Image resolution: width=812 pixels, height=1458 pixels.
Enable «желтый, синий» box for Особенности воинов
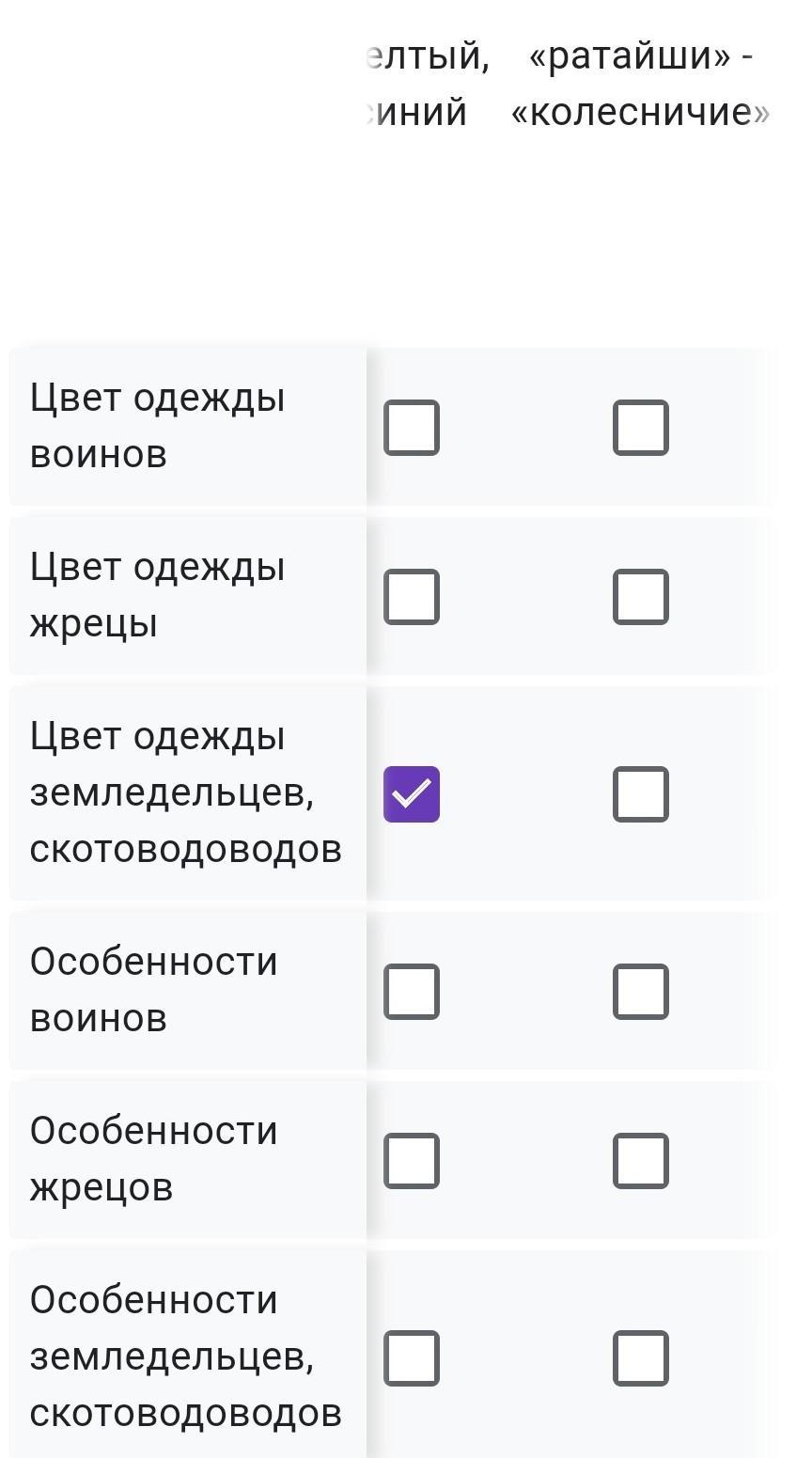pyautogui.click(x=412, y=992)
